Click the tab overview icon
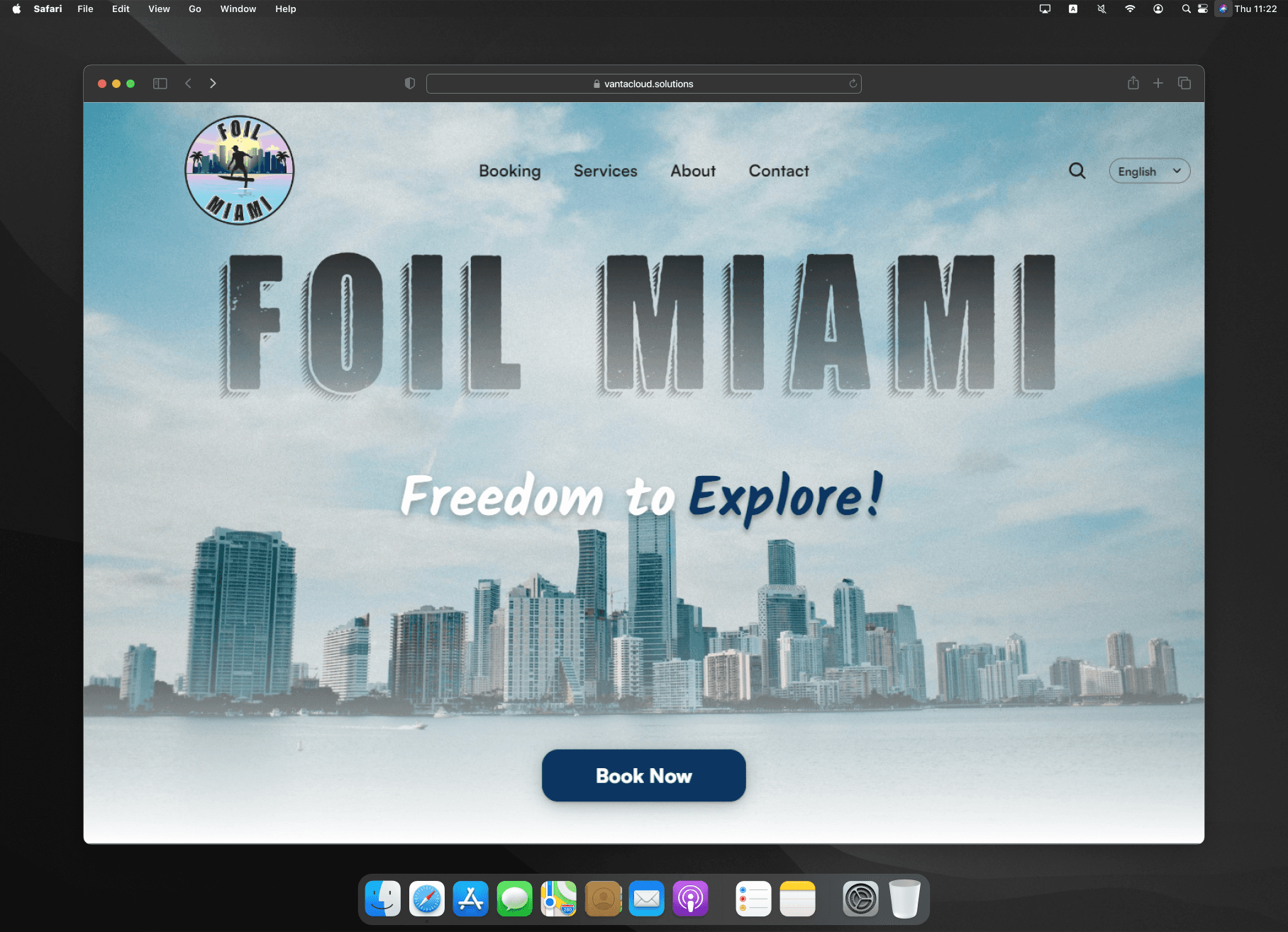 tap(1184, 83)
